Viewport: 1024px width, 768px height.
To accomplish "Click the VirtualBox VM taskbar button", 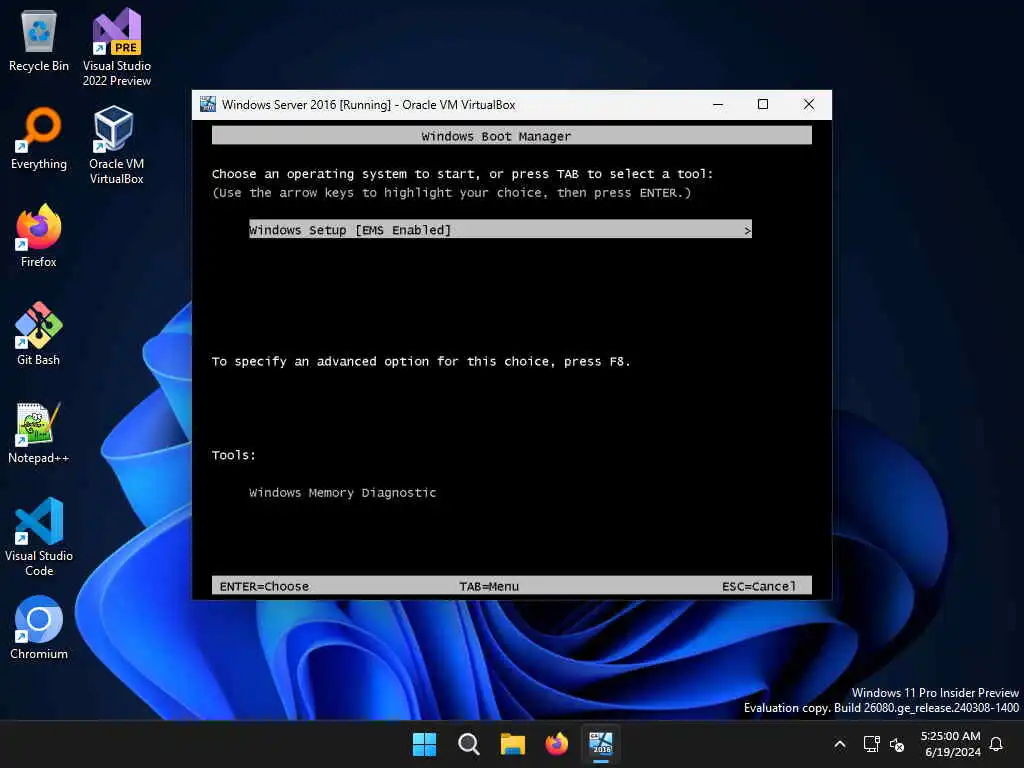I will 601,744.
